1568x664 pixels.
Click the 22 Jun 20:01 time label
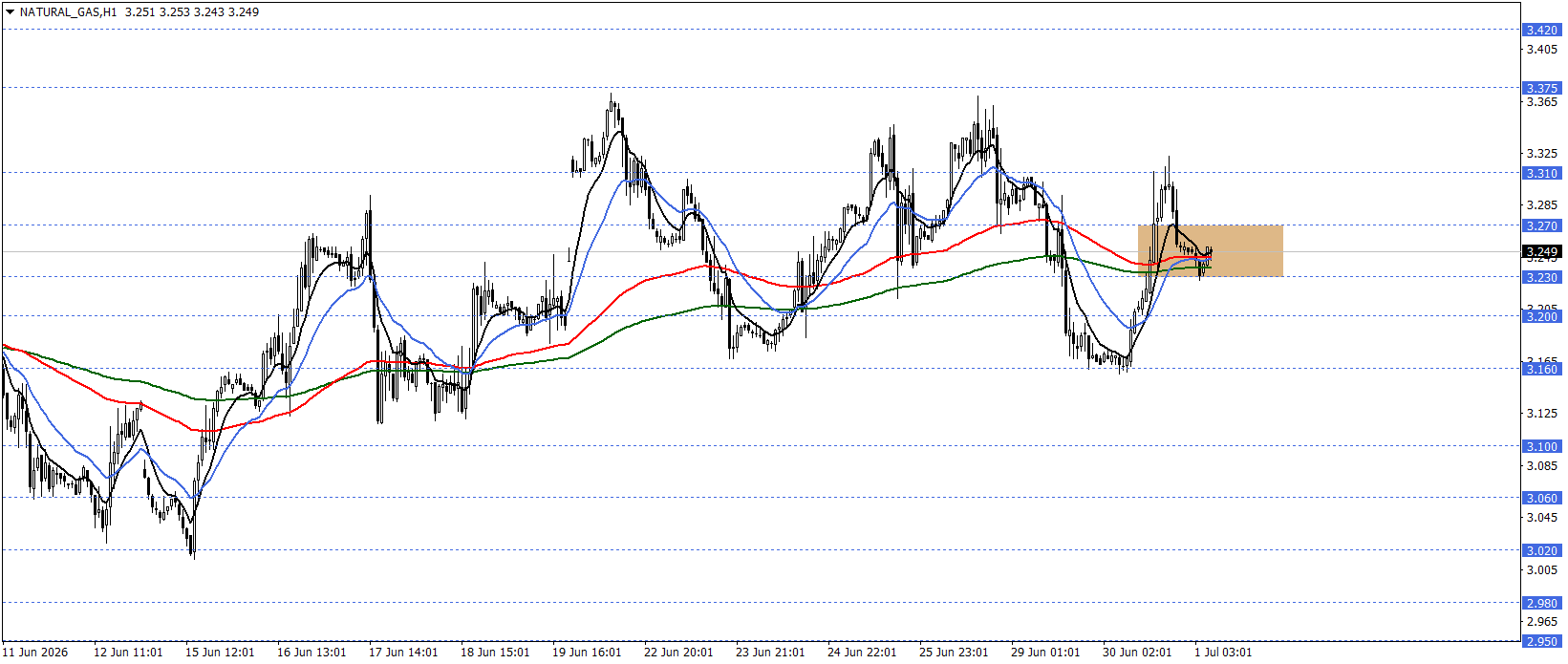click(x=678, y=653)
